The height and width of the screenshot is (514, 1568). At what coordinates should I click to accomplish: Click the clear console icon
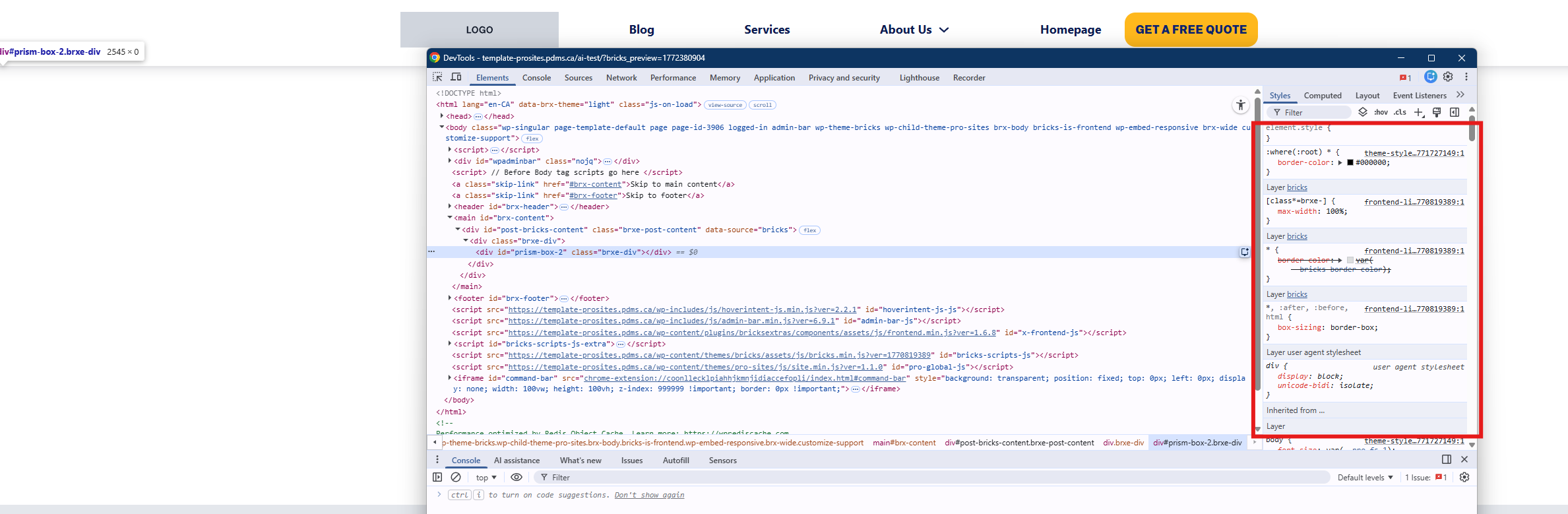456,477
